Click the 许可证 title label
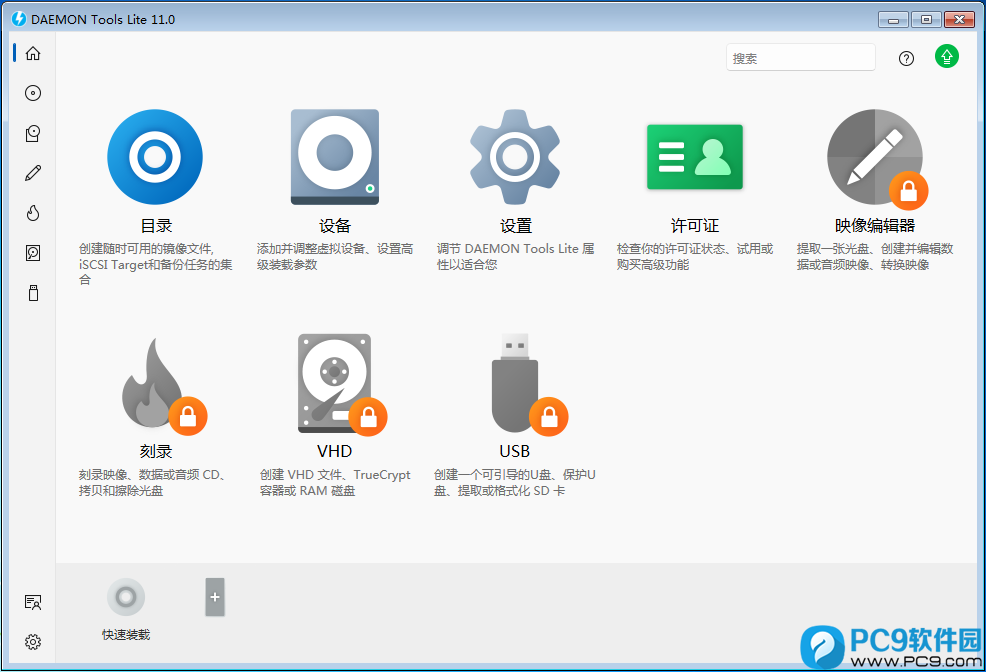The width and height of the screenshot is (986, 672). pos(695,225)
